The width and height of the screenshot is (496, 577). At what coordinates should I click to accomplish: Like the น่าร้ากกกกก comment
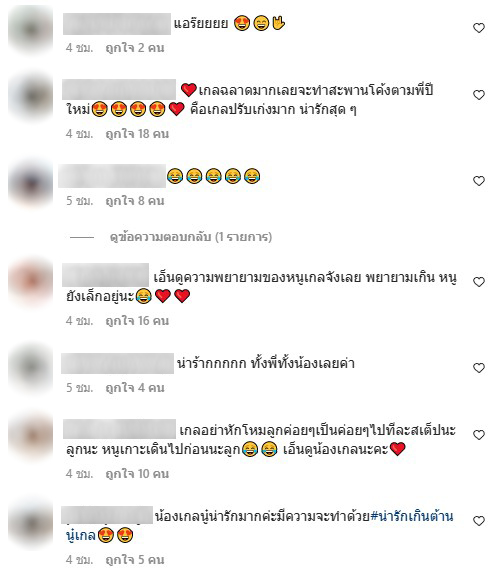coord(478,368)
